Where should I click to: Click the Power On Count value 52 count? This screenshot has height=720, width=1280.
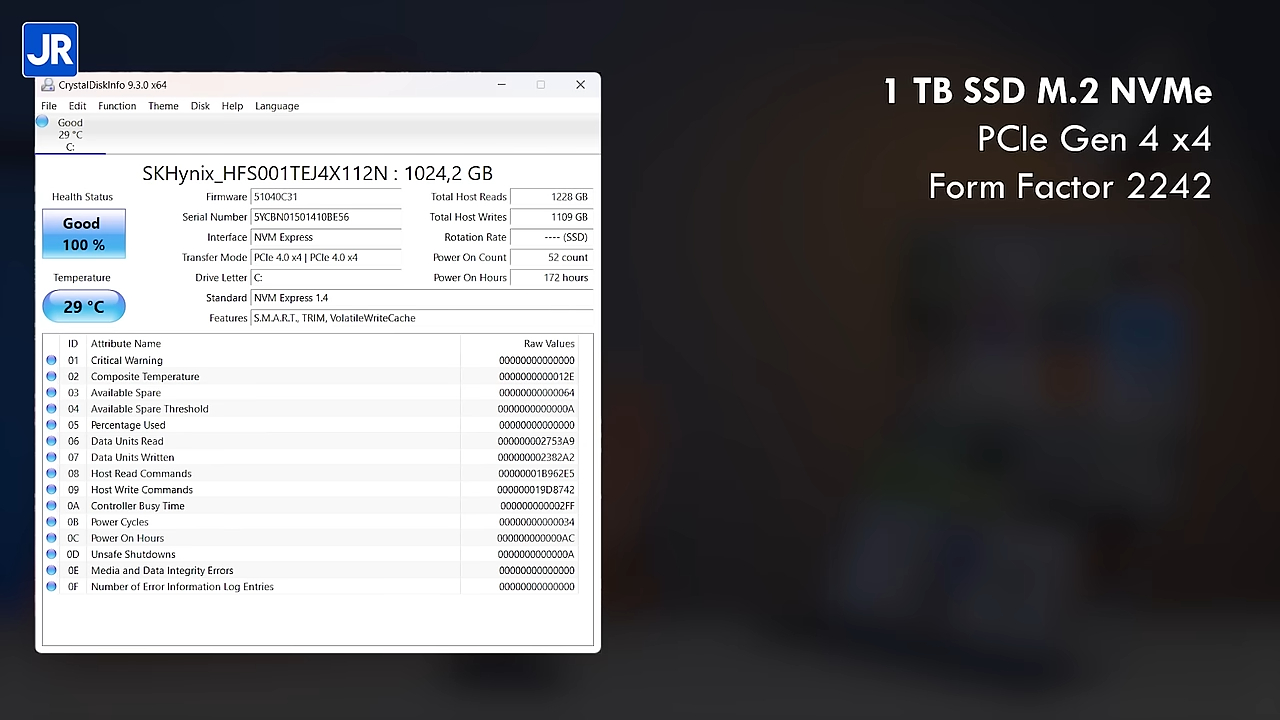pyautogui.click(x=552, y=257)
